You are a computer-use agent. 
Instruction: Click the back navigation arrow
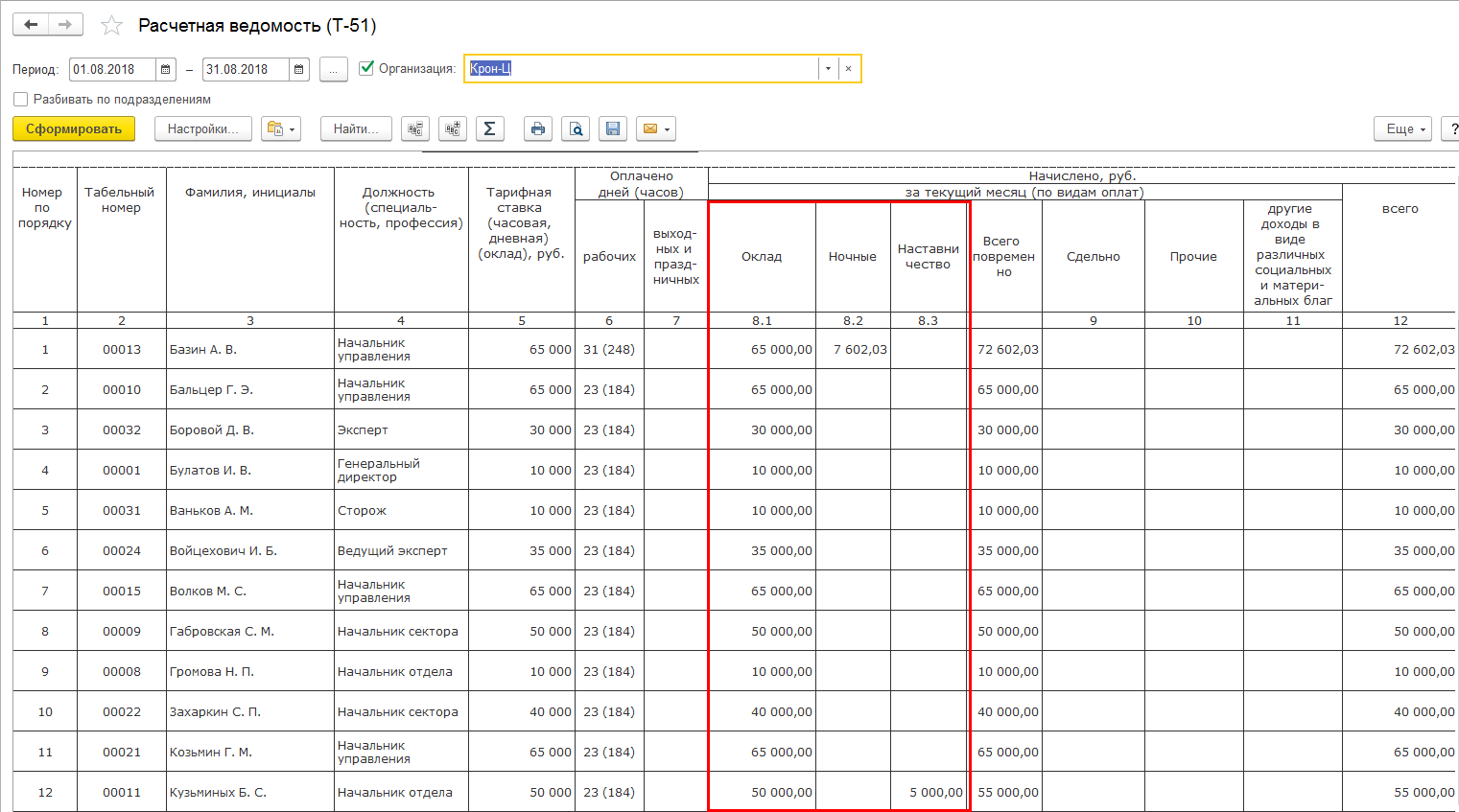click(x=31, y=25)
